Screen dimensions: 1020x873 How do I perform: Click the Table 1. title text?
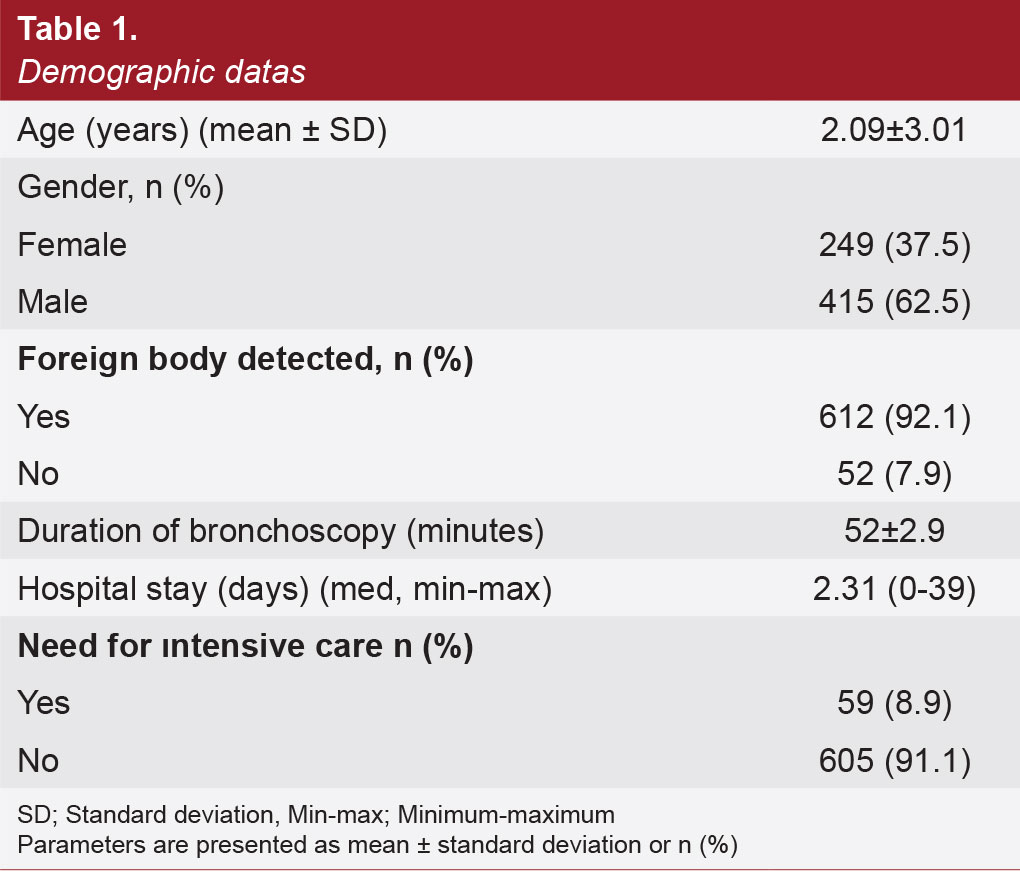[x=77, y=29]
